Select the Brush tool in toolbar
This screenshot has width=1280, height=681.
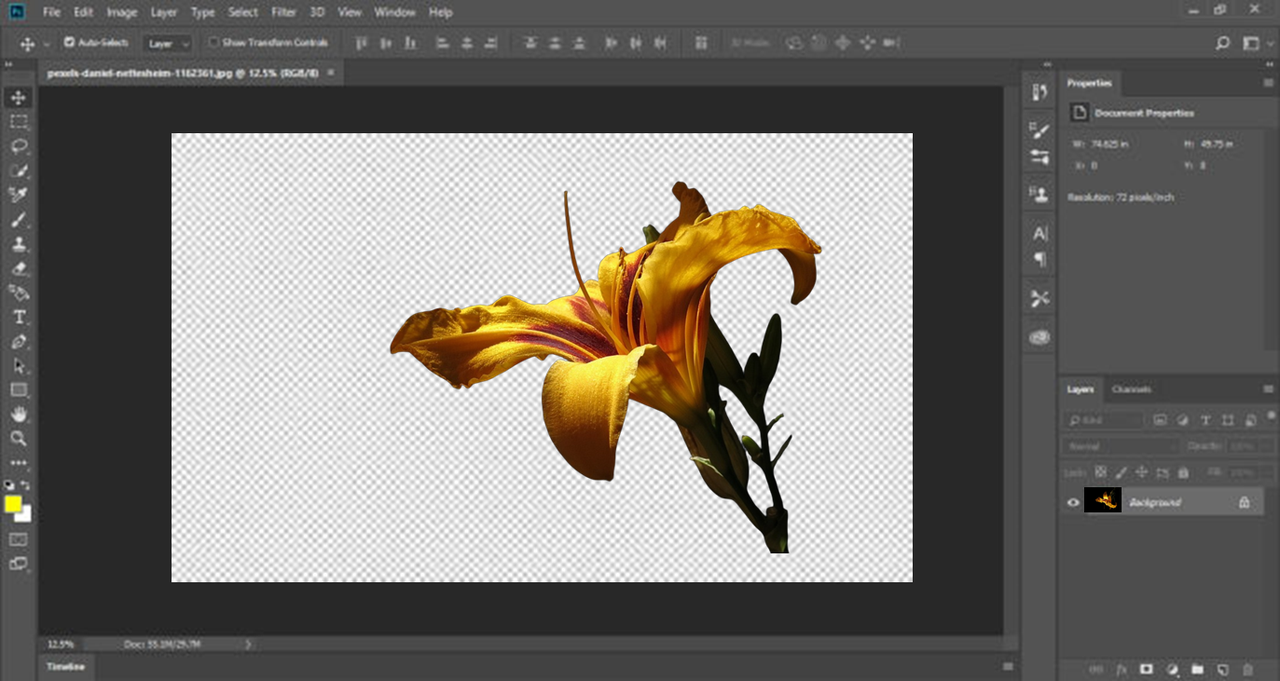[x=19, y=220]
